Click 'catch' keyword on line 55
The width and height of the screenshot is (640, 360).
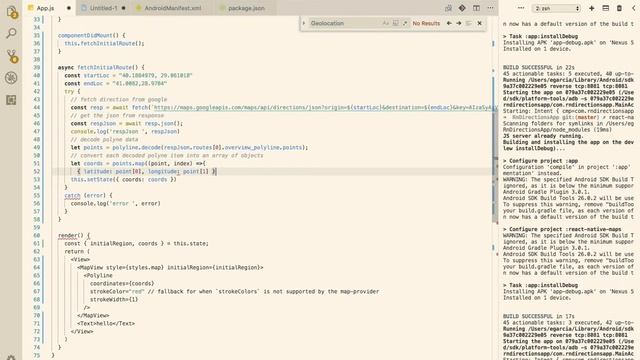72,196
